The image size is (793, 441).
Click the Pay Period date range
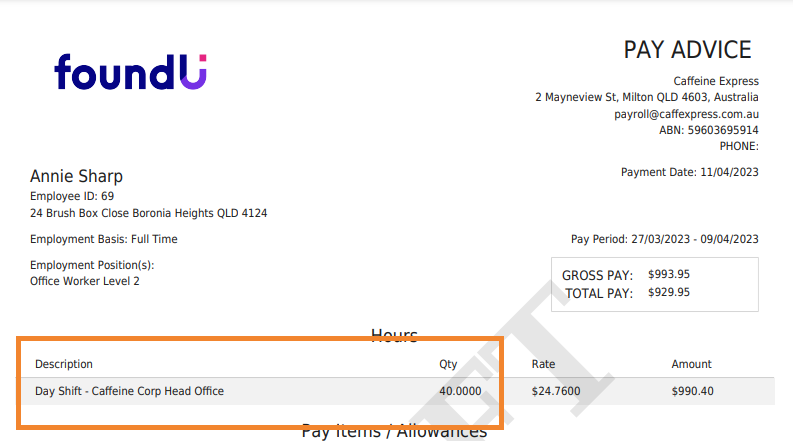pos(664,239)
